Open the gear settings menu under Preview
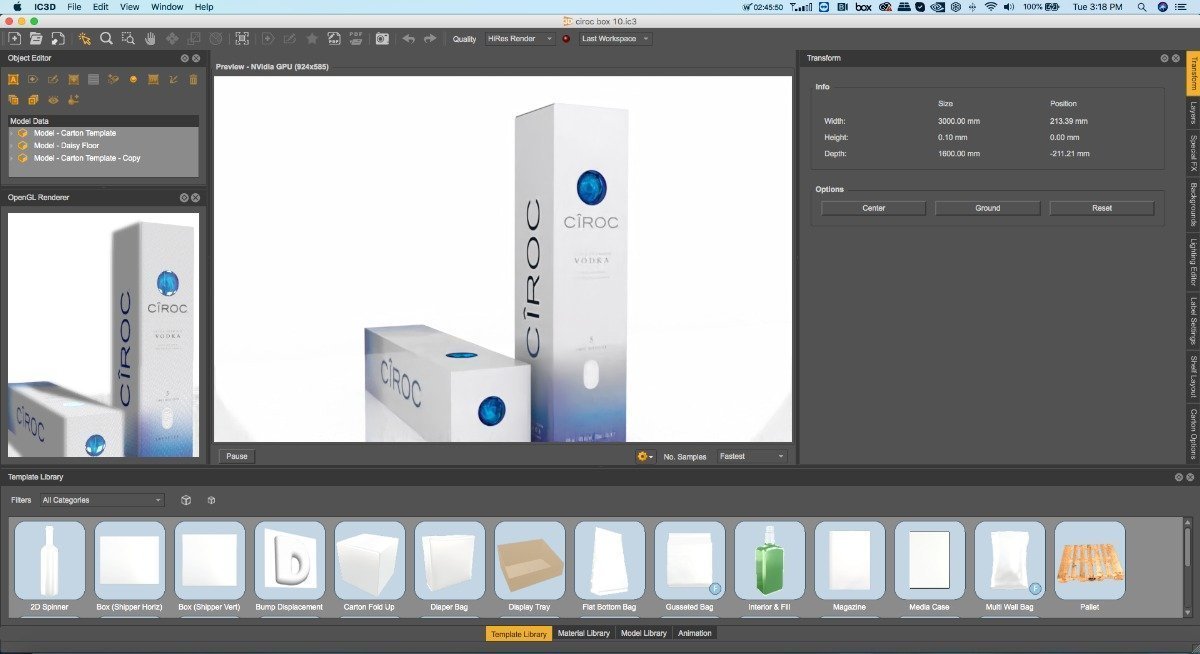 click(645, 456)
